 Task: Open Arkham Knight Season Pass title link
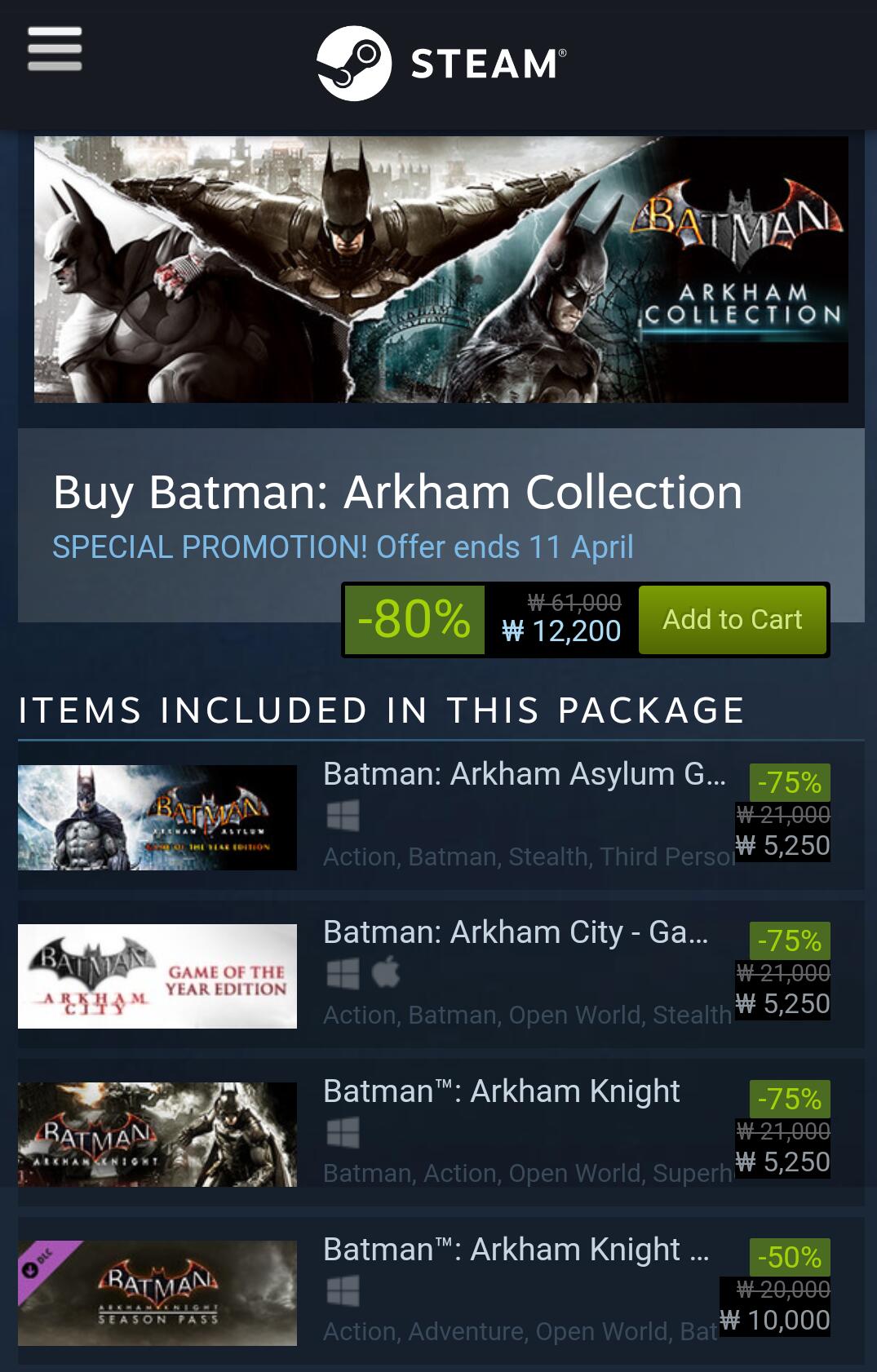pos(516,1249)
